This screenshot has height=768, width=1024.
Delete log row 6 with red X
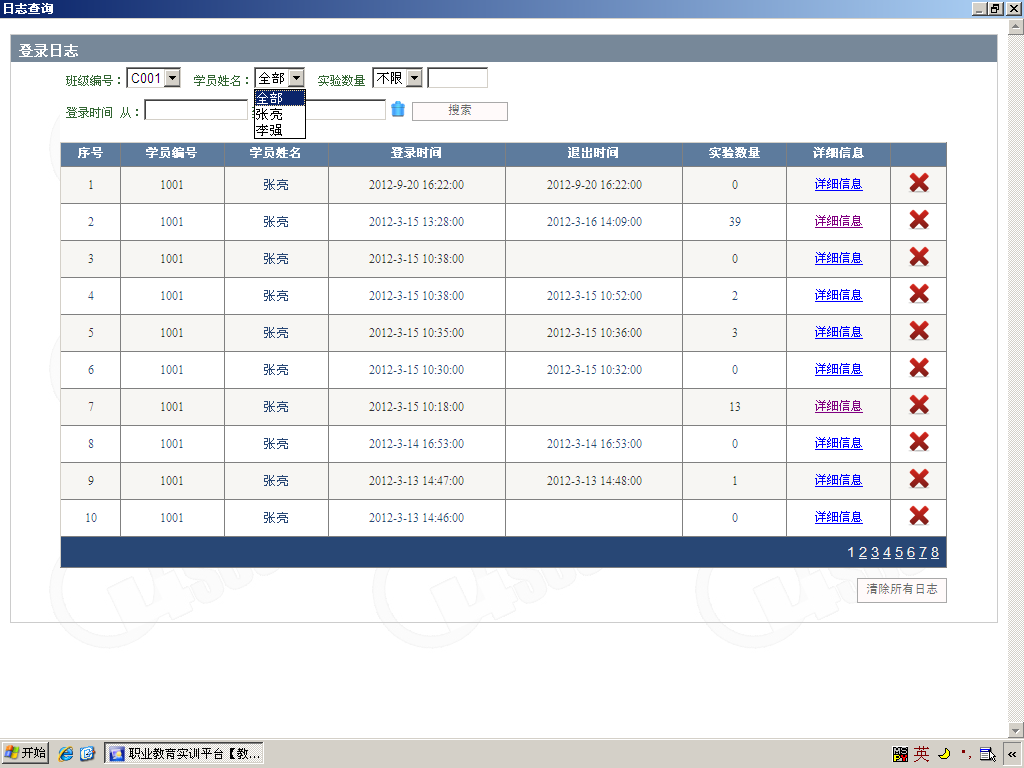click(x=919, y=368)
